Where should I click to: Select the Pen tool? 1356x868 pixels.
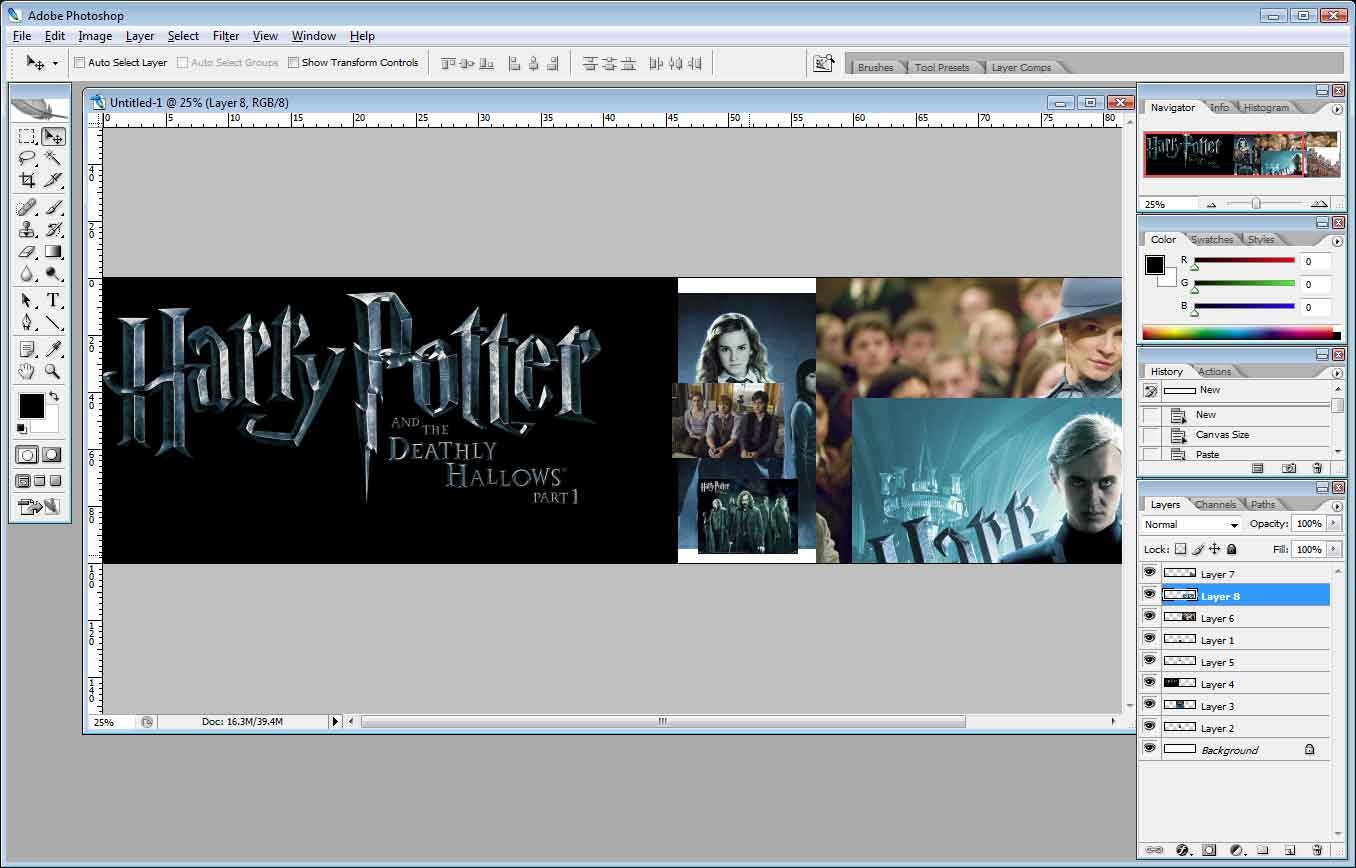pyautogui.click(x=28, y=323)
